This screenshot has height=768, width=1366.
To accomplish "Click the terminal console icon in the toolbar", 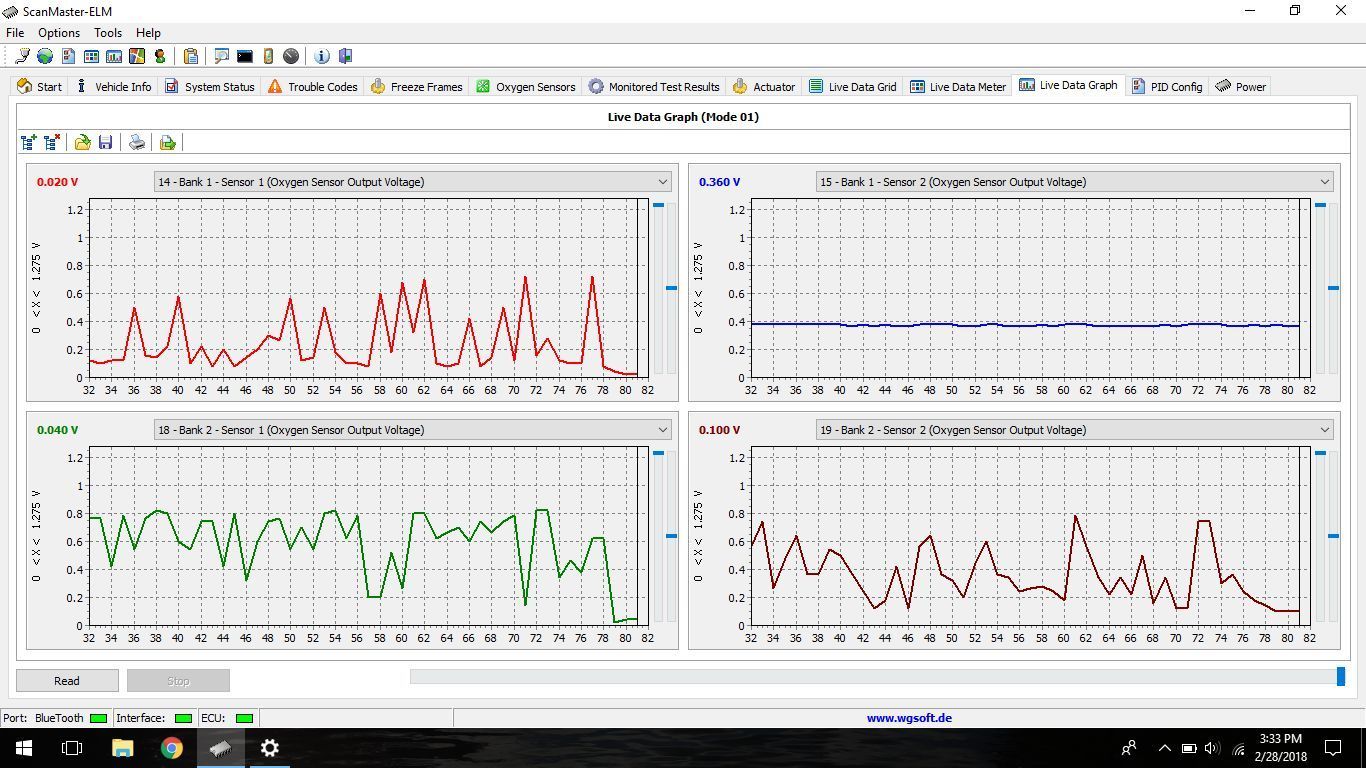I will 244,56.
